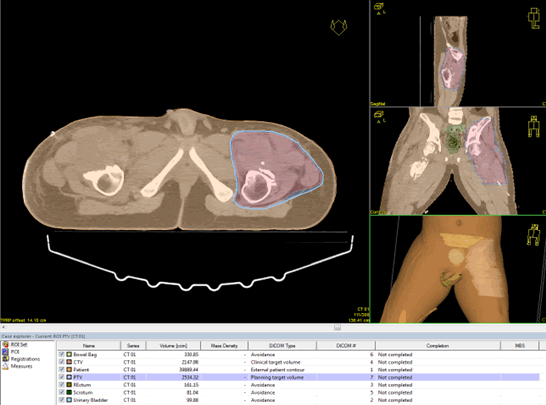The image size is (546, 405).
Task: Click the ROI Set tree icon
Action: [6, 344]
